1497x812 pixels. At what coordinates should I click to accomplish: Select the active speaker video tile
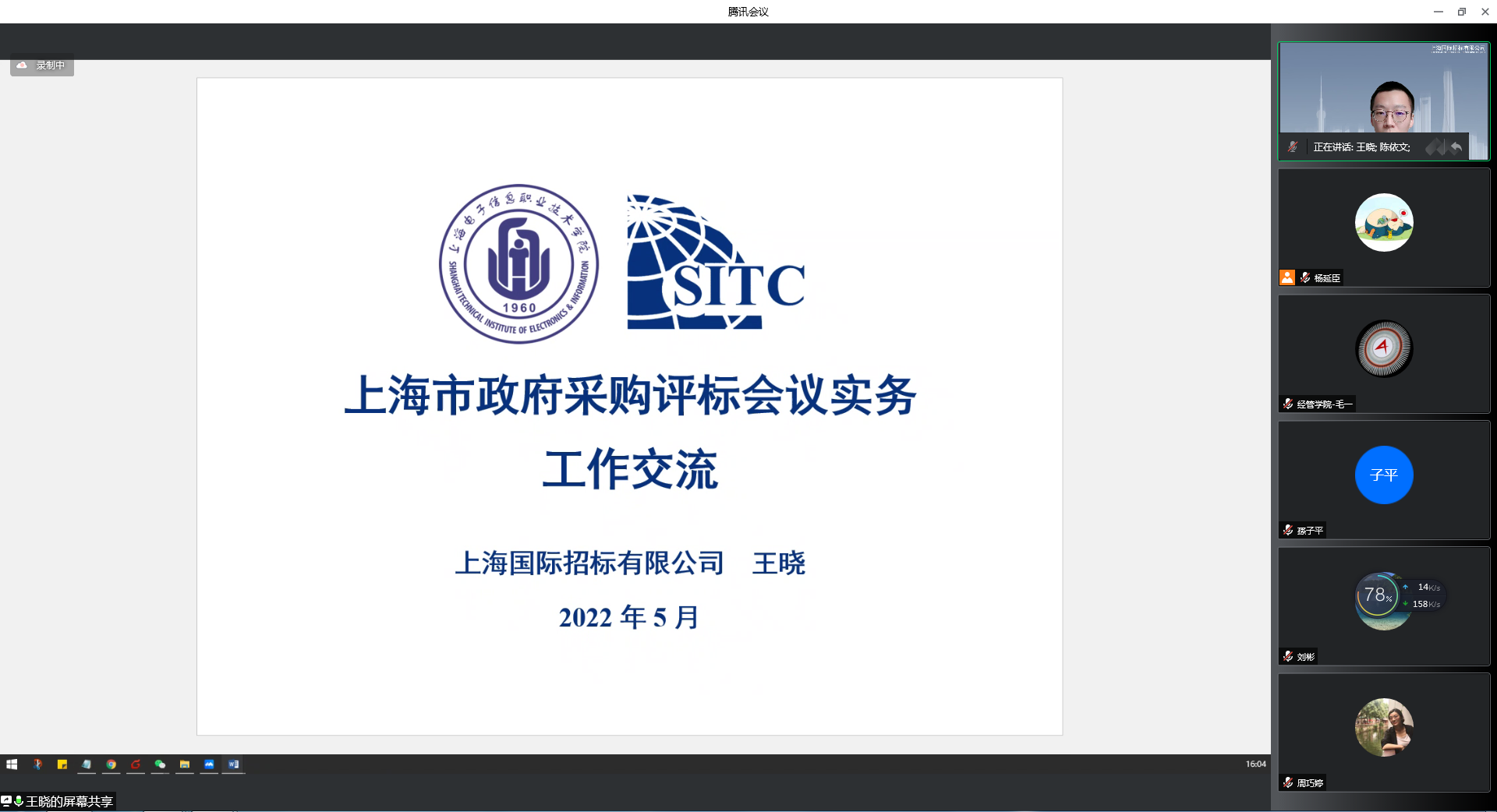point(1384,101)
